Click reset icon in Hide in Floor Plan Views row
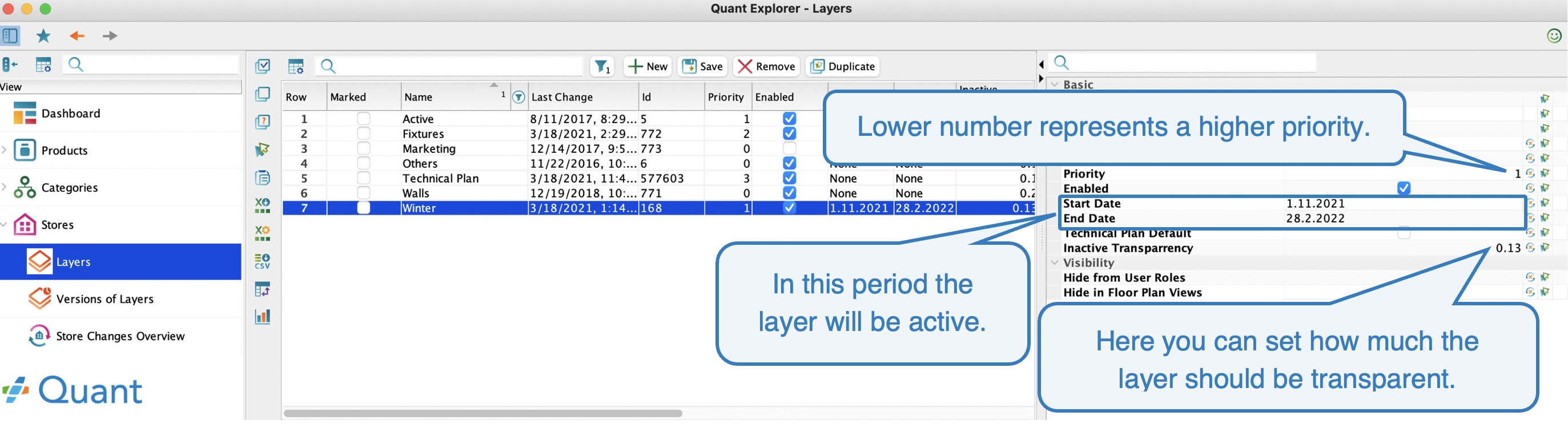 (x=1530, y=292)
